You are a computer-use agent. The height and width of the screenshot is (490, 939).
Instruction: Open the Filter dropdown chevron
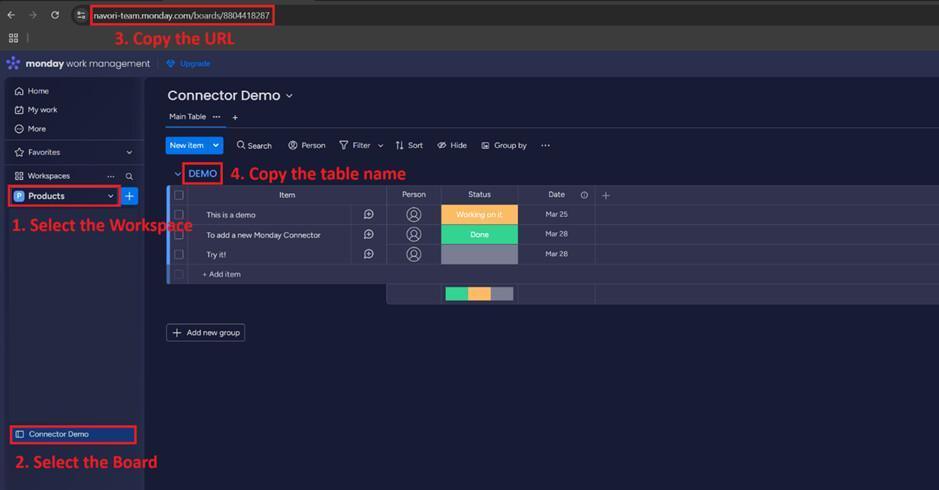380,146
